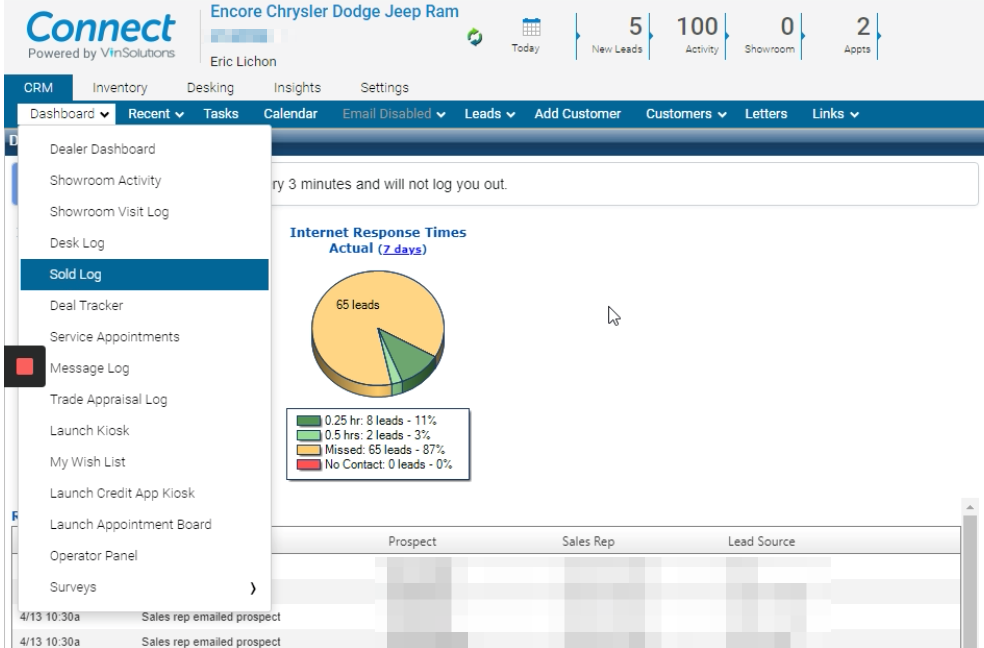
Task: Expand the Surveys submenu arrow
Action: click(x=253, y=588)
